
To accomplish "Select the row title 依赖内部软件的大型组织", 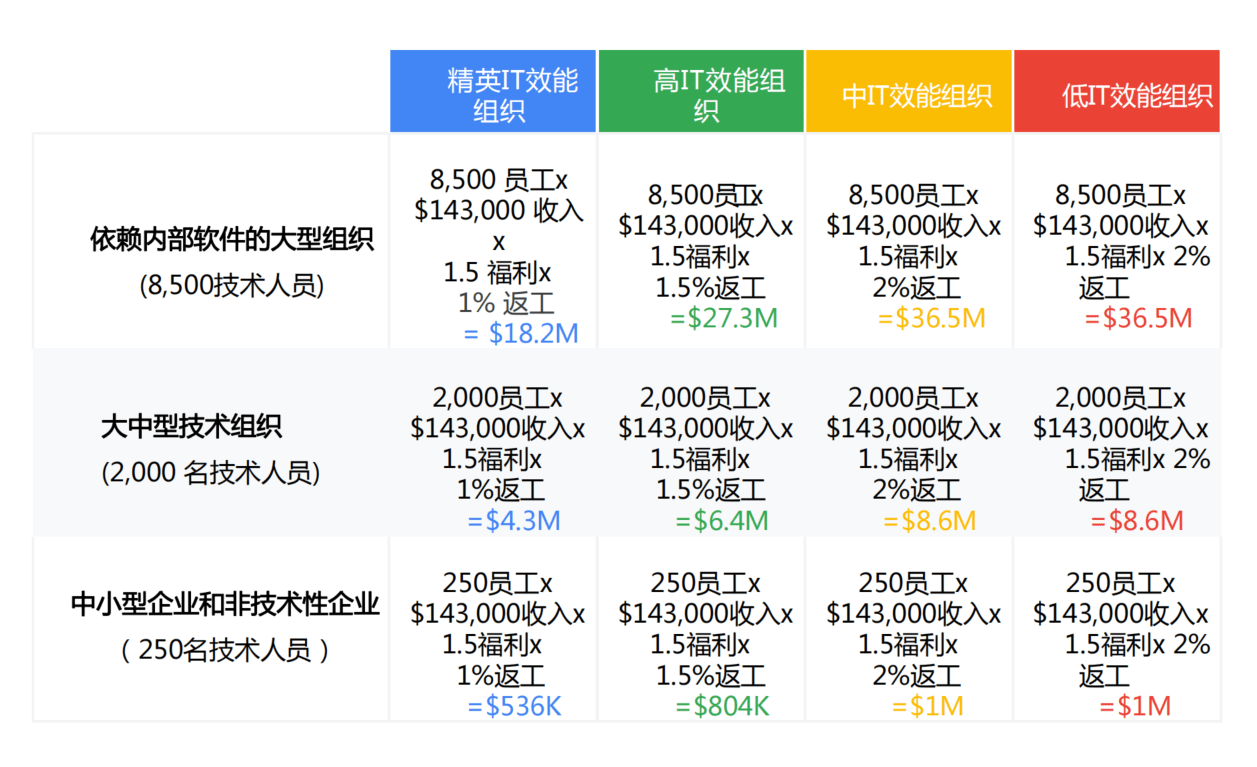I will point(232,241).
